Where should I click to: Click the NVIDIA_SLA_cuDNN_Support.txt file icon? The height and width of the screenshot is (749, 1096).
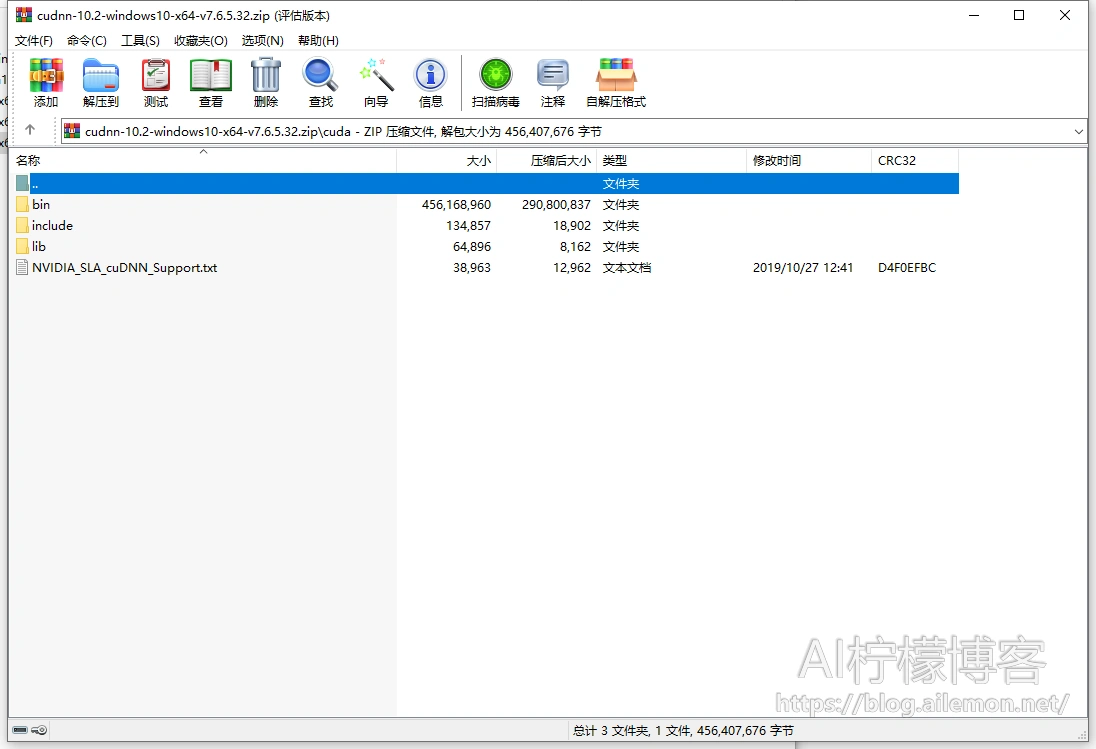[22, 268]
